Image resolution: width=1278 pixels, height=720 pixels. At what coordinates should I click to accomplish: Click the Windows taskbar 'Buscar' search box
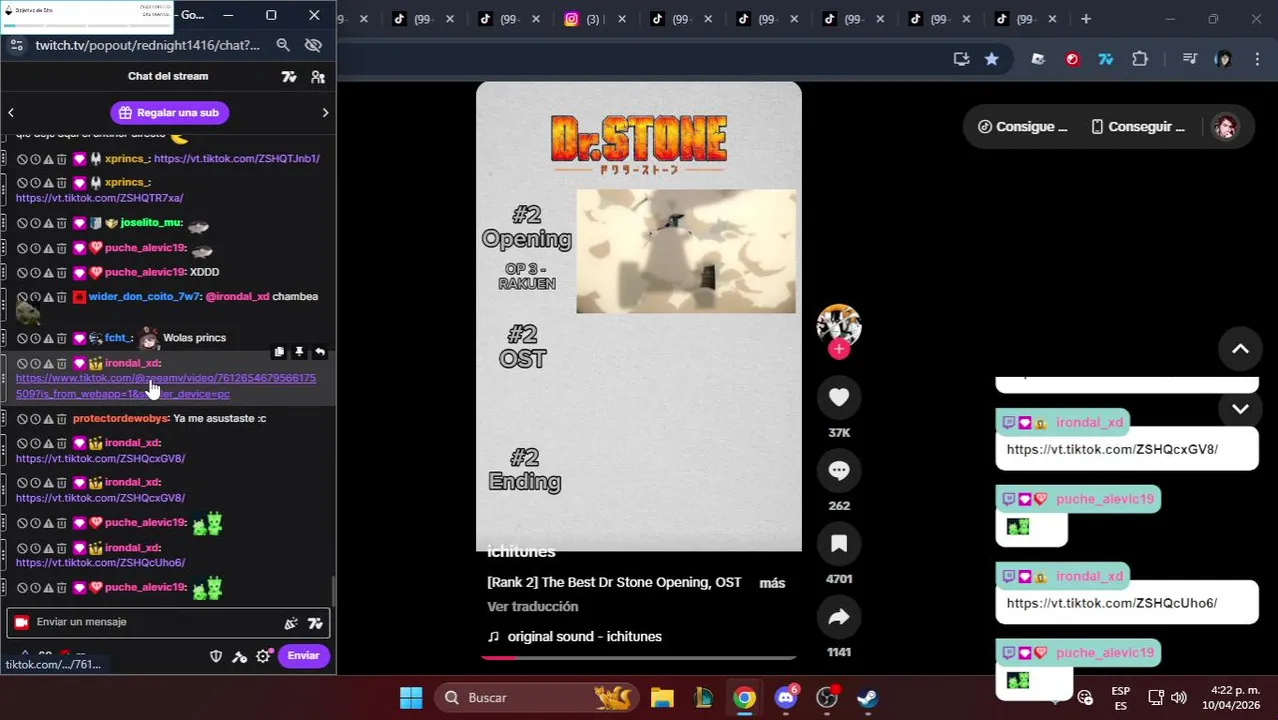coord(538,698)
